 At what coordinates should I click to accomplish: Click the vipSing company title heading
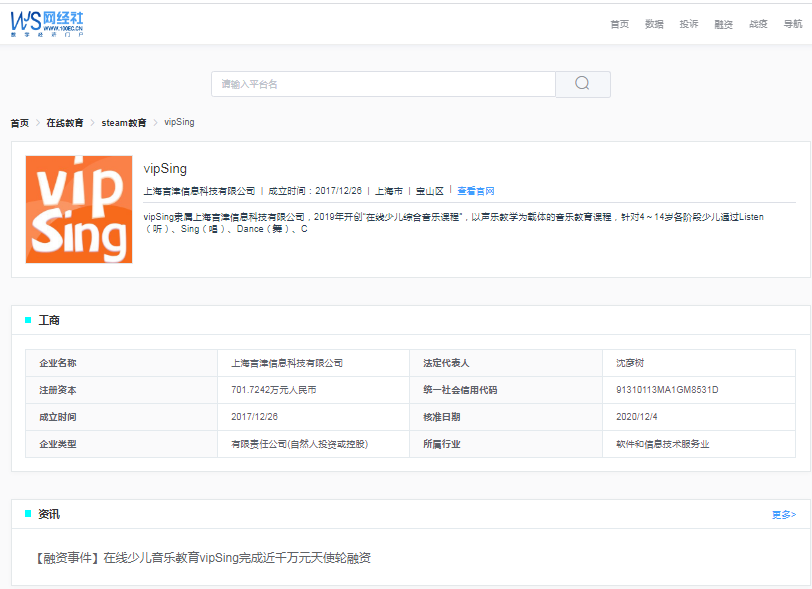[165, 168]
